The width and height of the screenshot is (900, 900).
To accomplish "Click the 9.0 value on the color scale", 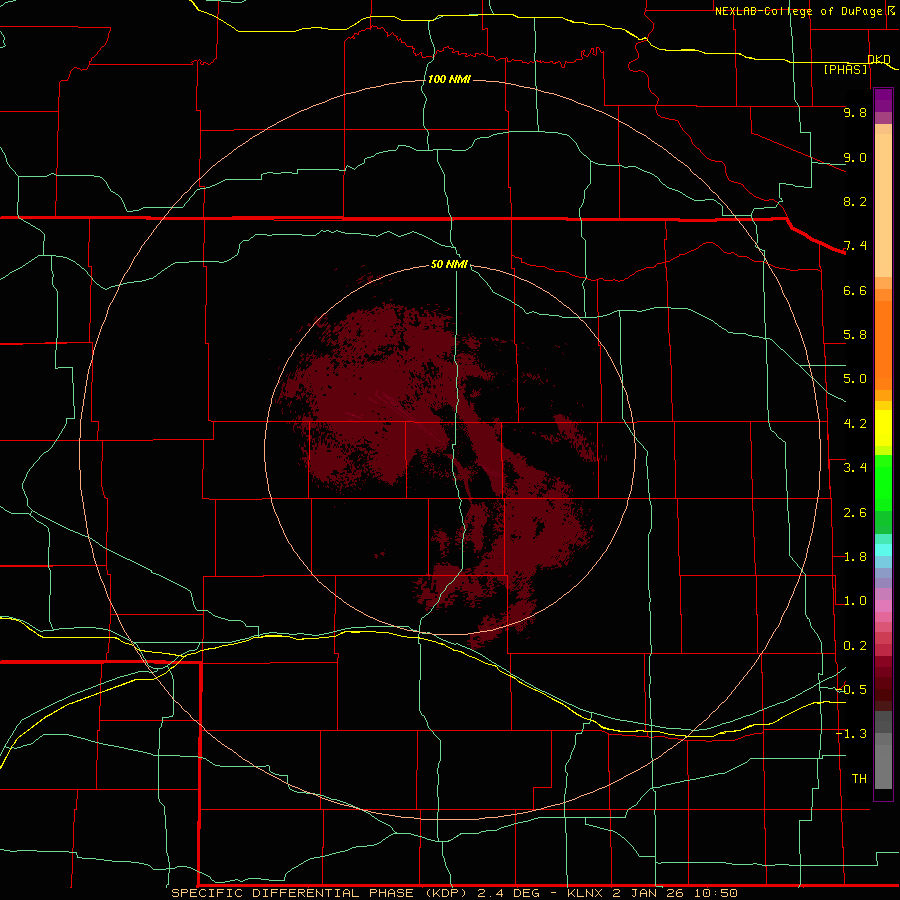I will pyautogui.click(x=855, y=157).
